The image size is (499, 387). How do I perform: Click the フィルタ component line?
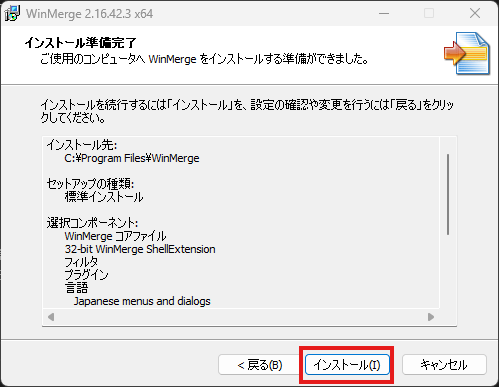(81, 262)
